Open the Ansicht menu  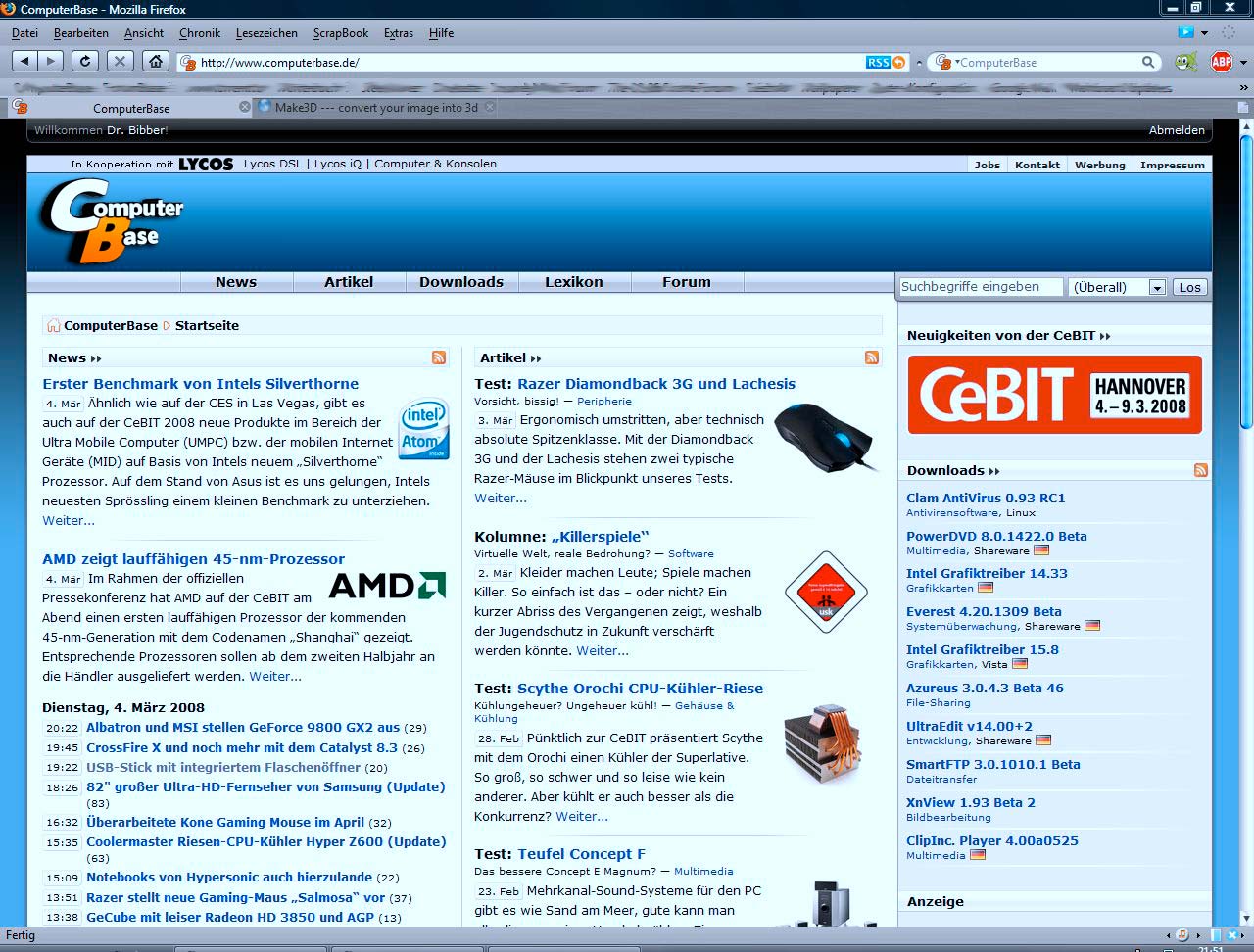pos(144,33)
